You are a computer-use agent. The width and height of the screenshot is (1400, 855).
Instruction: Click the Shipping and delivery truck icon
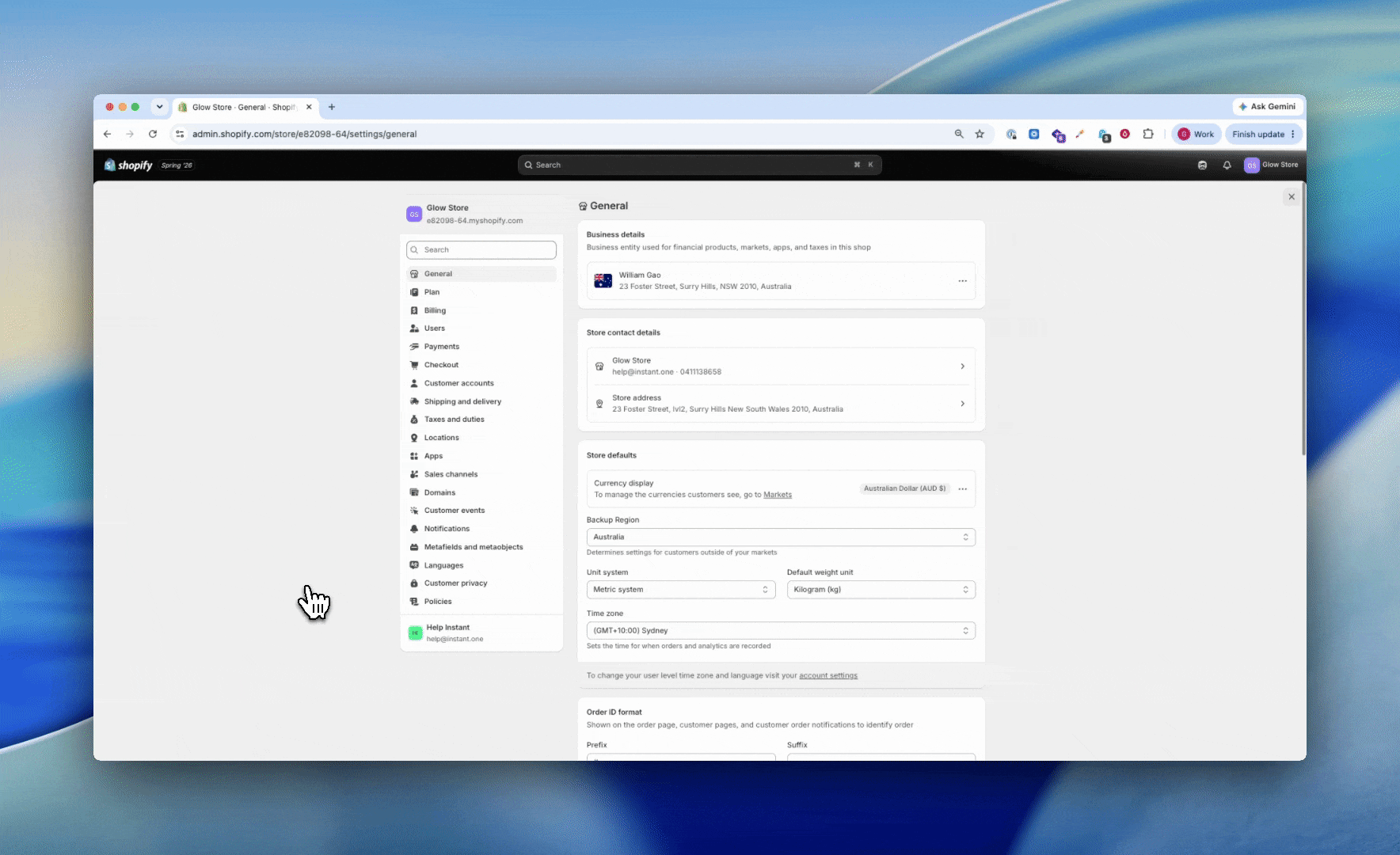[414, 401]
